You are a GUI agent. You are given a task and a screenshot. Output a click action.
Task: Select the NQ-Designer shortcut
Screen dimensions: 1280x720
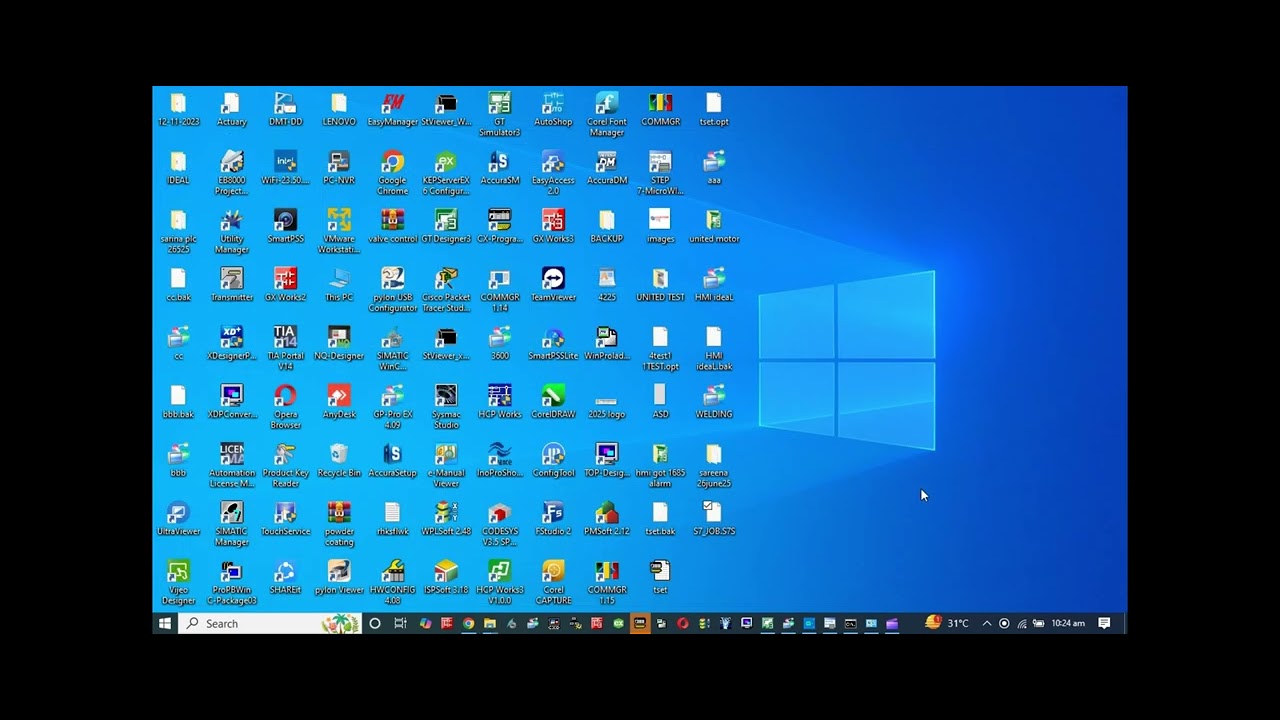click(x=339, y=343)
